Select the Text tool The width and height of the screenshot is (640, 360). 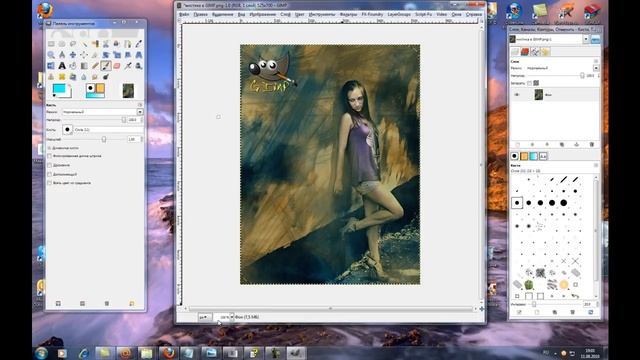tap(62, 66)
